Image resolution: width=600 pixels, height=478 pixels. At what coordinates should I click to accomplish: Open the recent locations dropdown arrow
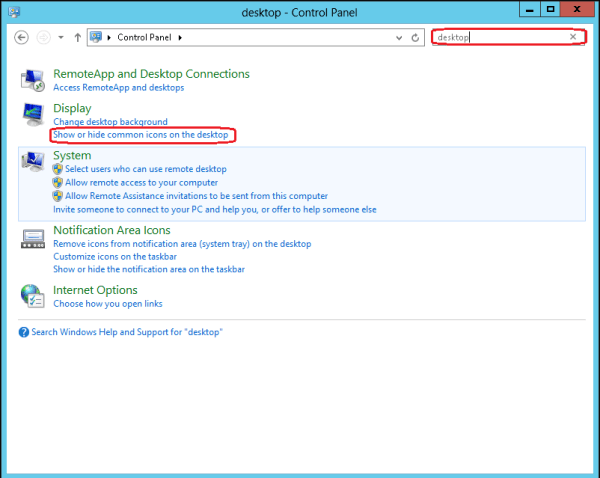coord(61,37)
